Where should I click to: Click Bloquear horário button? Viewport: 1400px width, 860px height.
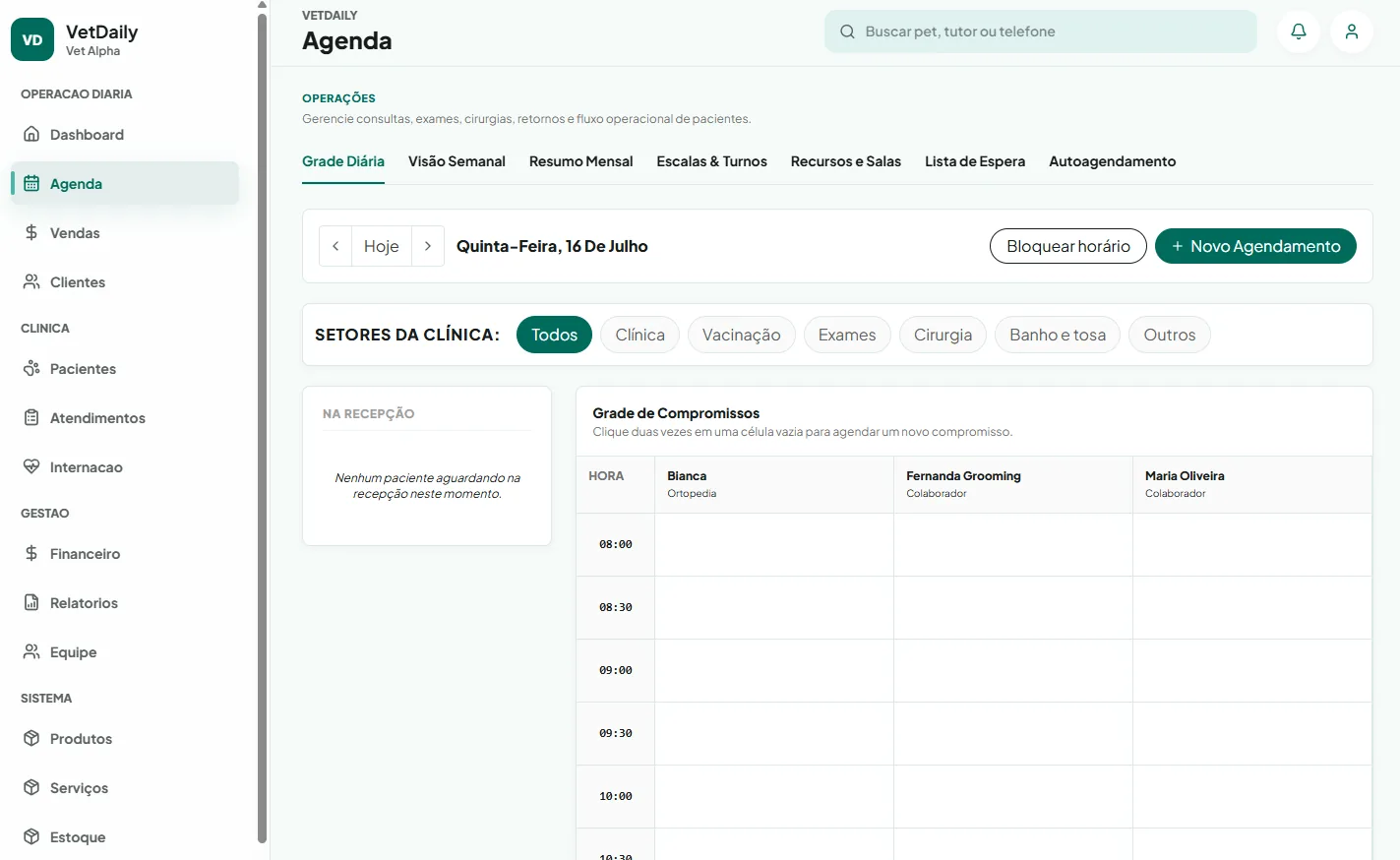(1068, 246)
